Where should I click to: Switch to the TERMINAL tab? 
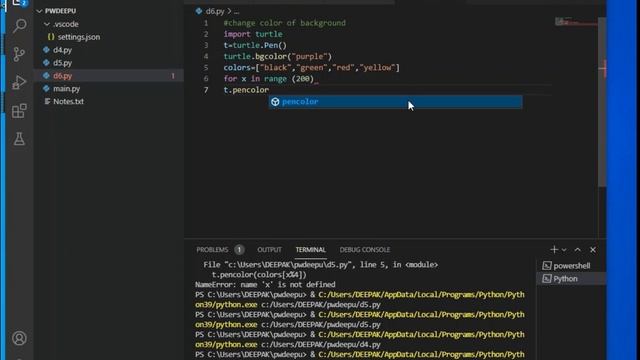click(311, 249)
